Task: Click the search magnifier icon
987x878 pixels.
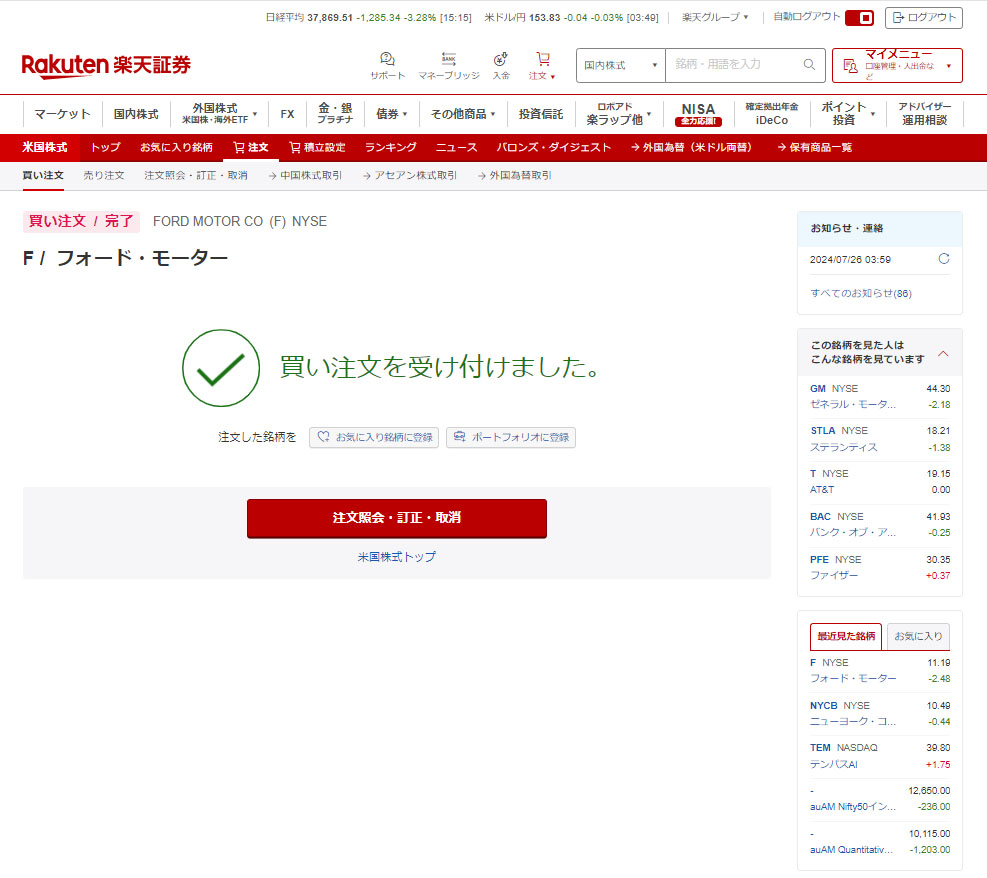Action: pos(809,65)
